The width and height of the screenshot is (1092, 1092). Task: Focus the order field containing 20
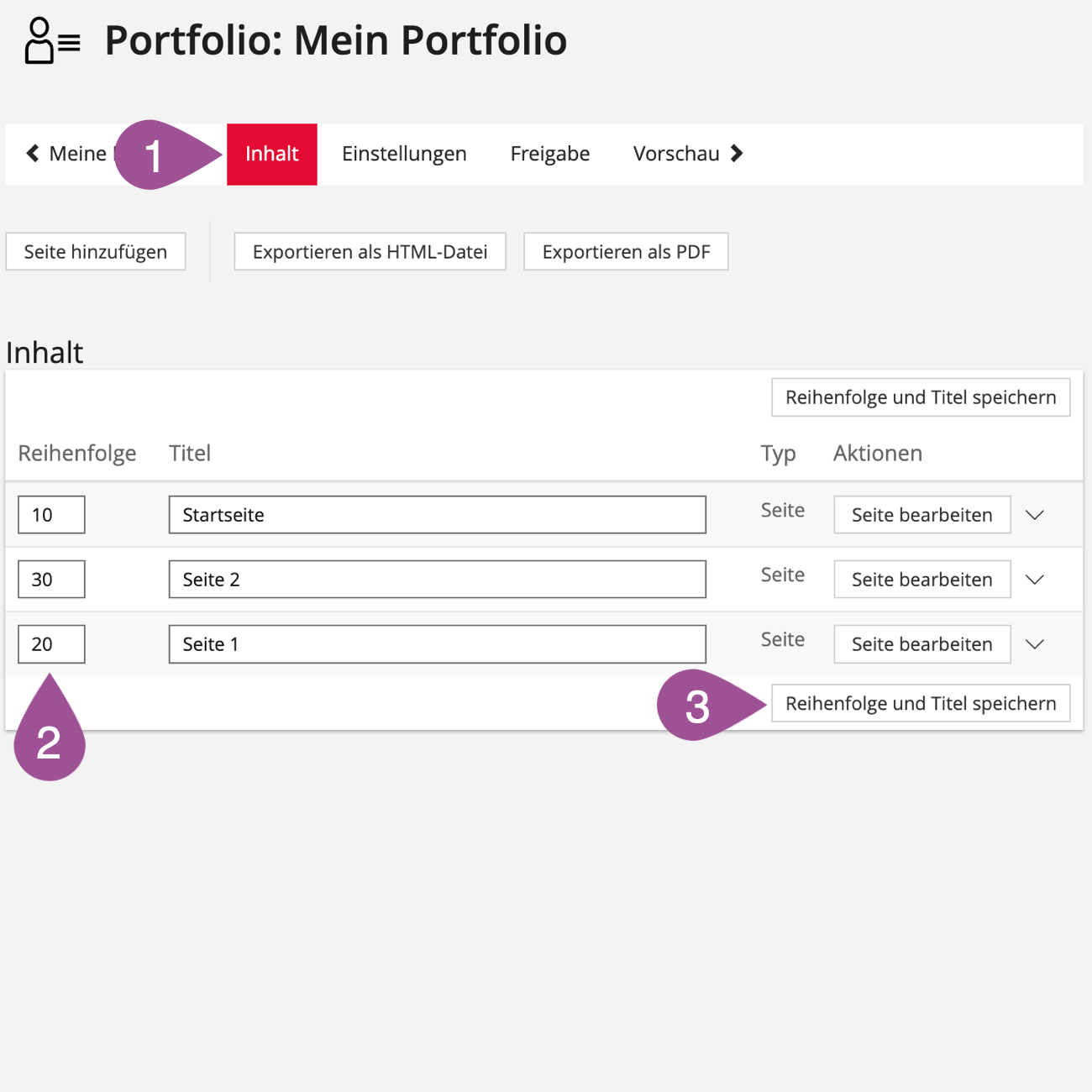[51, 644]
